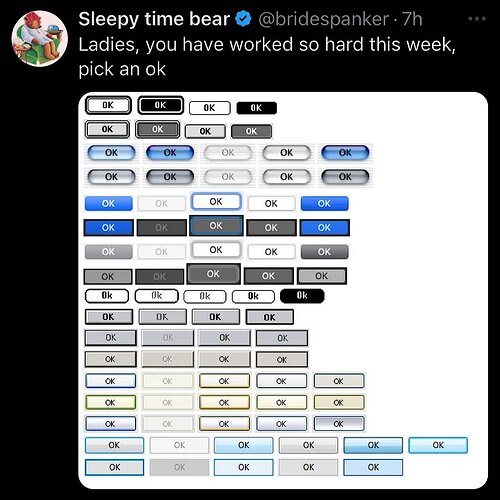Screen dimensions: 500x500
Task: Click the first blue glossy aqua OK button
Action: 111,153
